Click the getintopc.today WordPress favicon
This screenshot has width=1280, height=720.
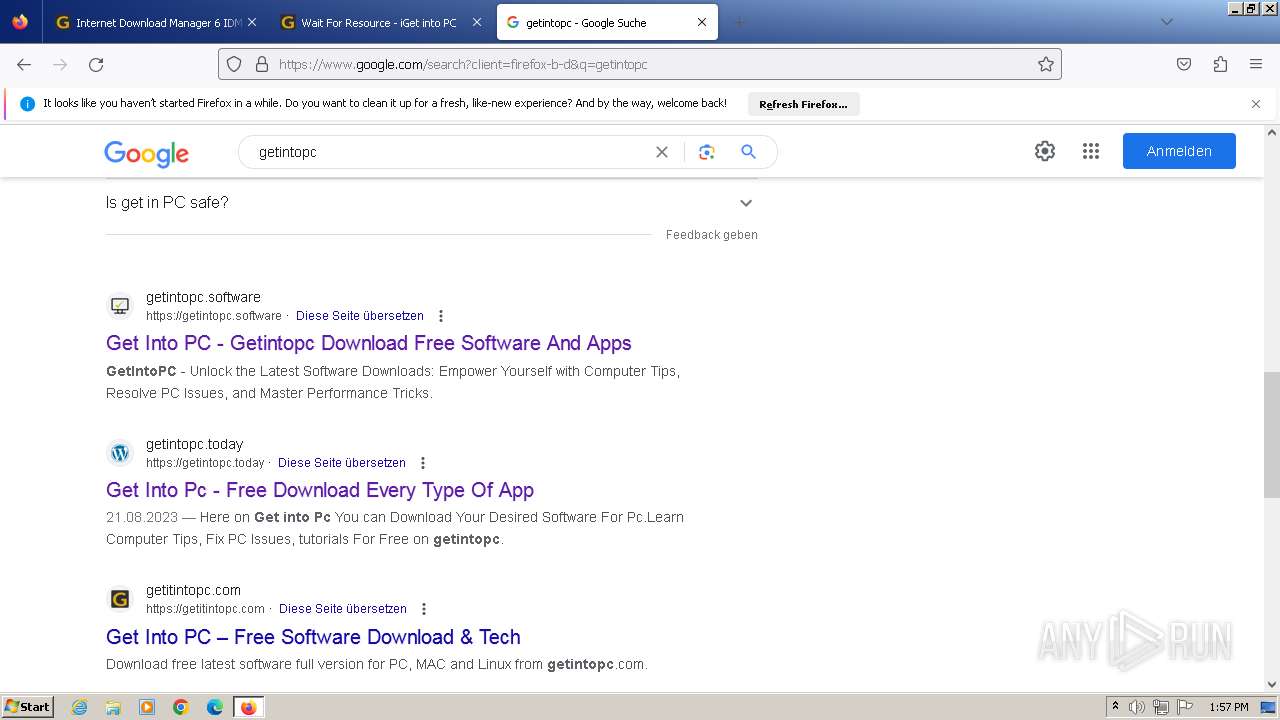click(x=120, y=453)
